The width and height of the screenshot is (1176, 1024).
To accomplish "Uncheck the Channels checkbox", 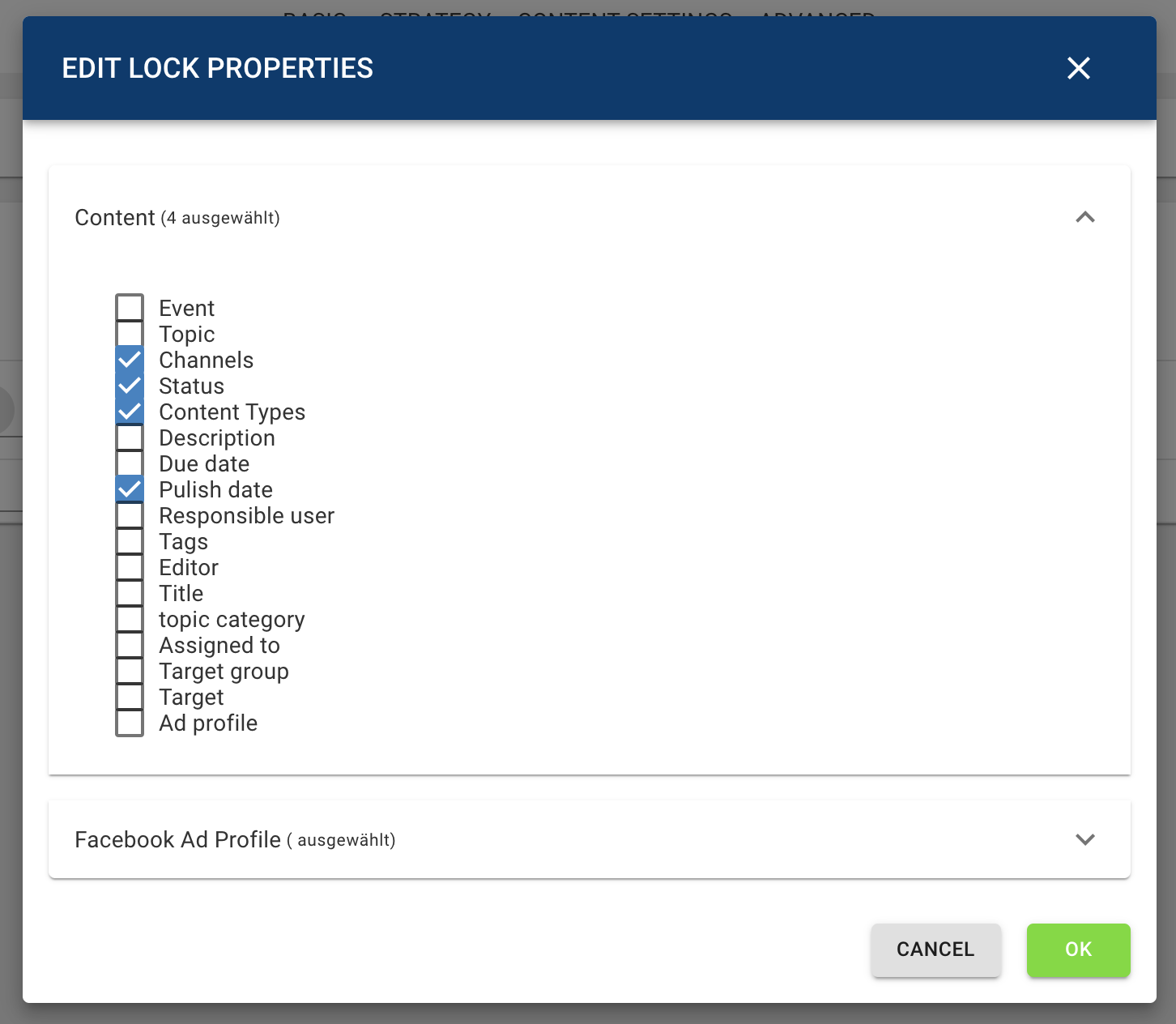I will [x=130, y=360].
